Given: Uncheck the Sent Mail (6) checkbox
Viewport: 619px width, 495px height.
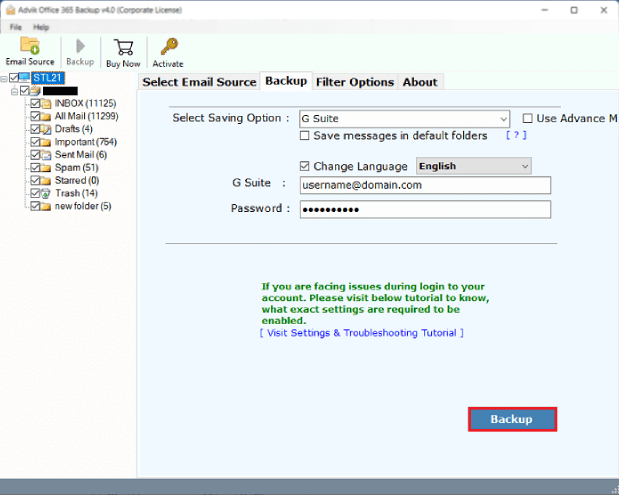Looking at the screenshot, I should (36, 155).
